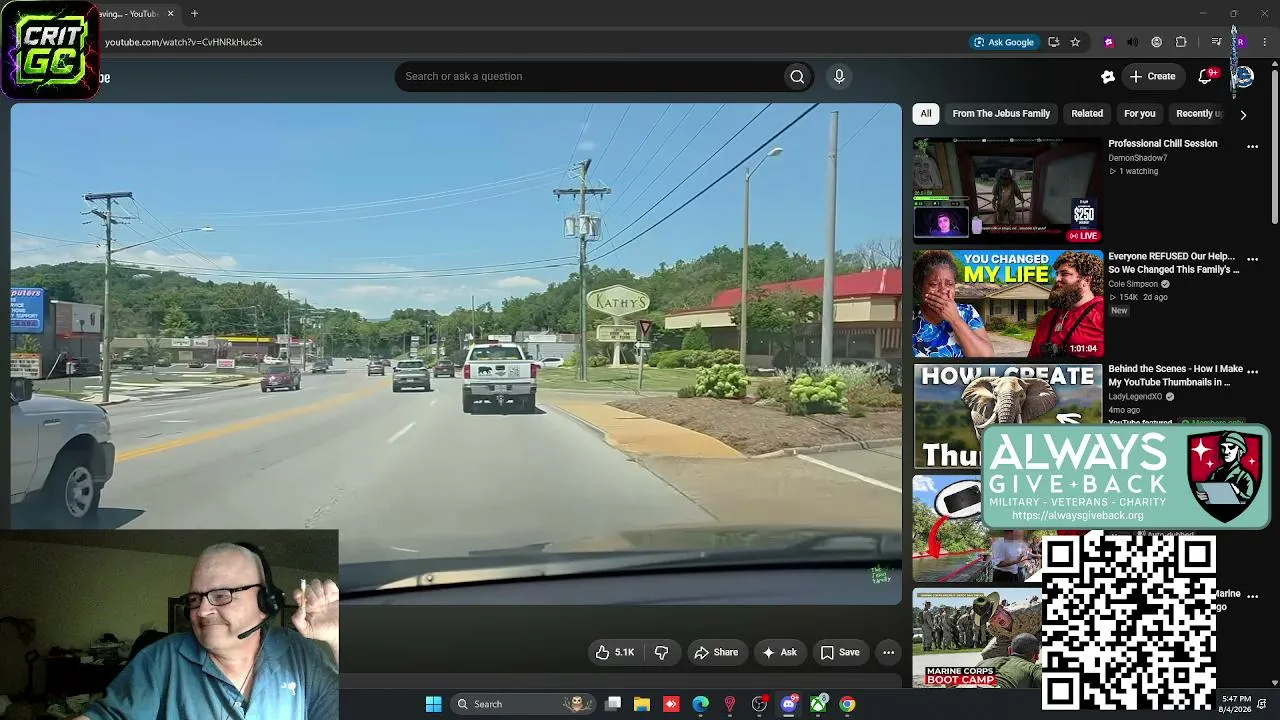The height and width of the screenshot is (720, 1280).
Task: Open Discord from the taskbar
Action: pos(789,704)
